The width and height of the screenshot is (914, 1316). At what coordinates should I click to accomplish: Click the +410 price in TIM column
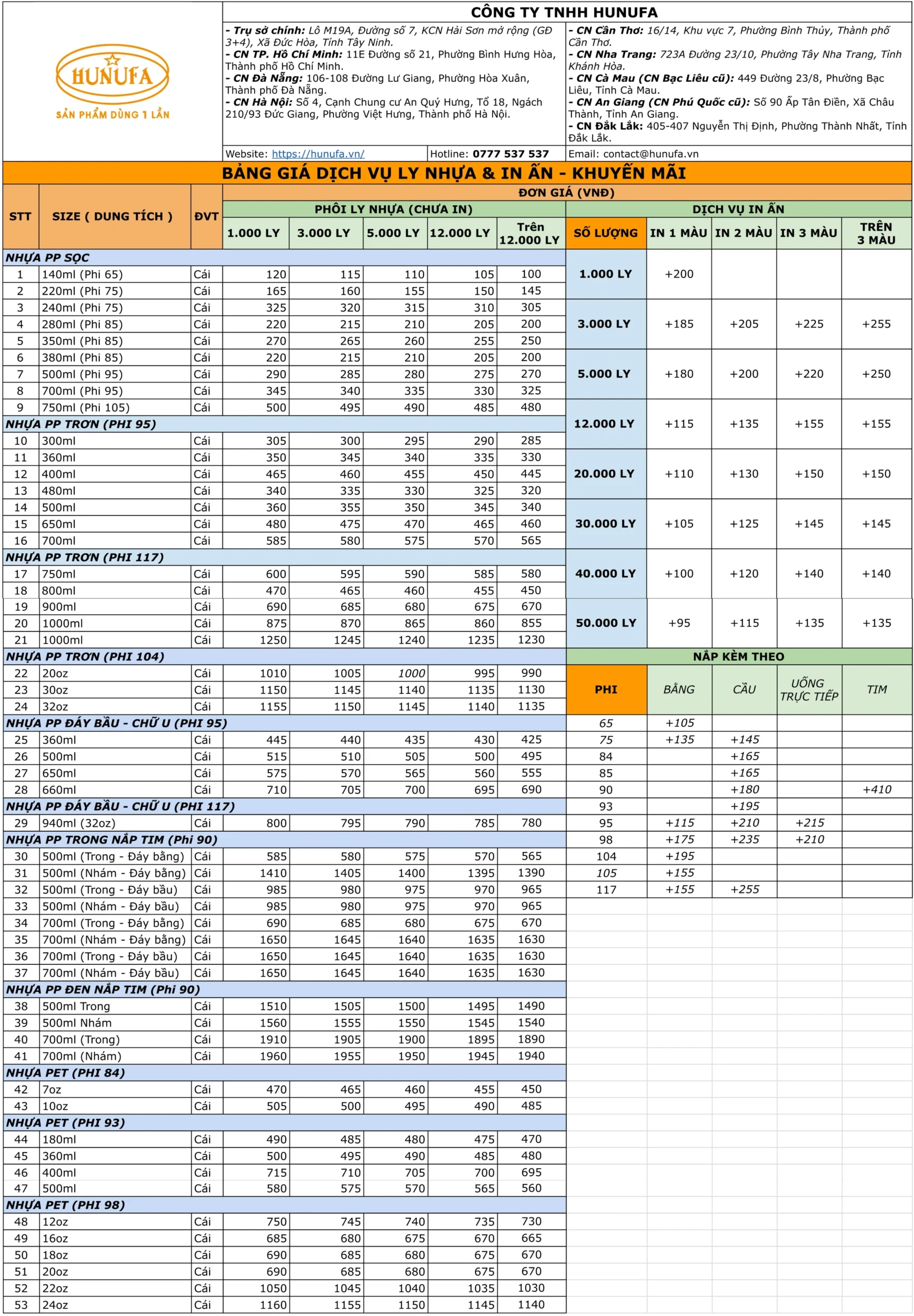pyautogui.click(x=877, y=790)
